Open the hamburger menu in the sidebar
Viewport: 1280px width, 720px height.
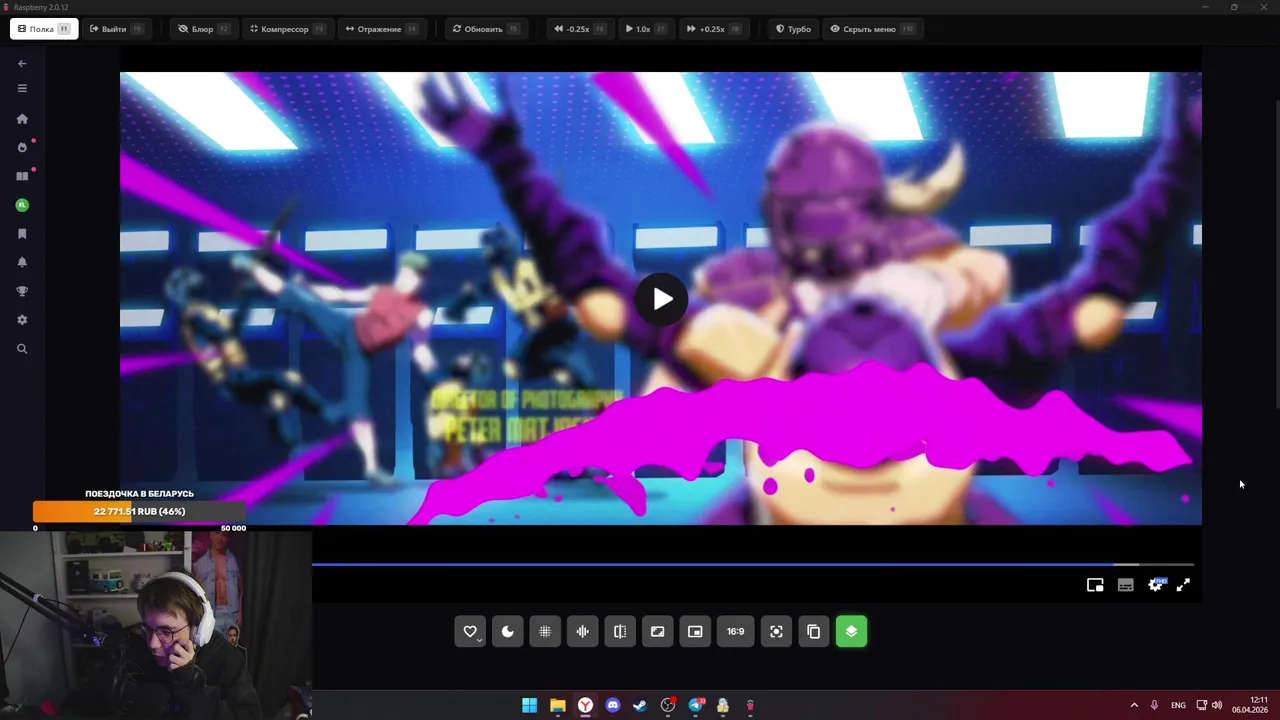[22, 88]
